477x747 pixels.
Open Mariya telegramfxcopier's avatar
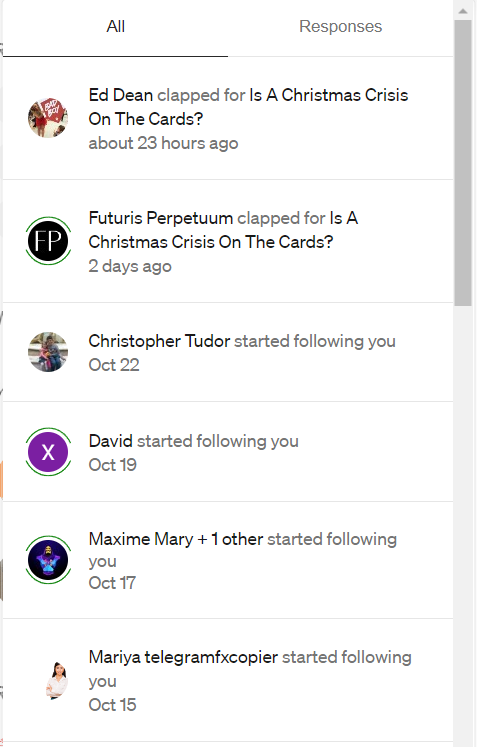coord(56,680)
